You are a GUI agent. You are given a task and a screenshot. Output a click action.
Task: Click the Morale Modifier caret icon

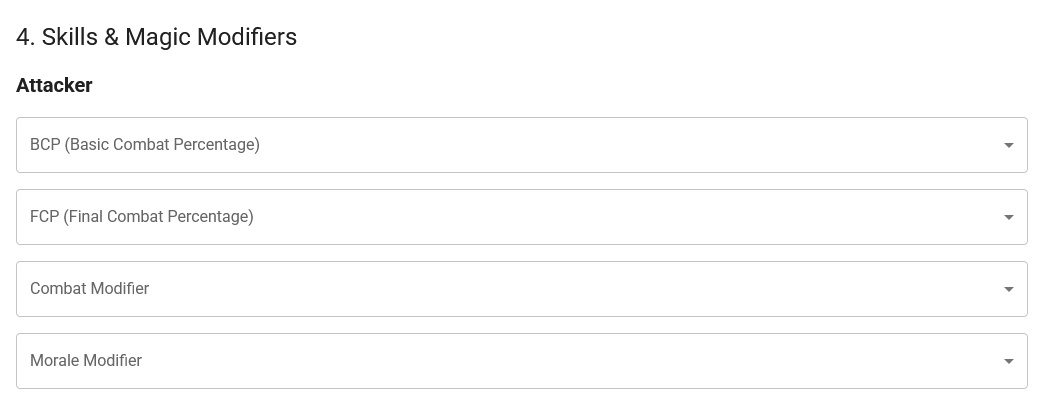point(1008,362)
